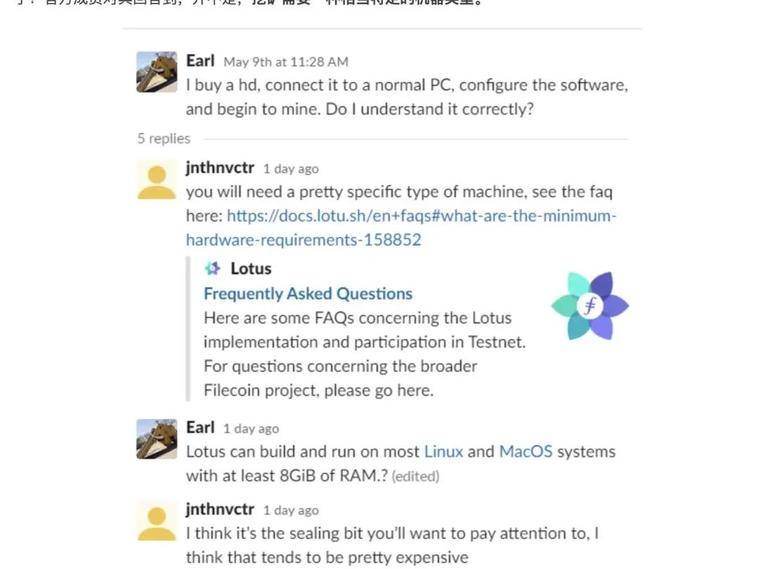Open the 'Frequently Asked Questions' preview title
760x569 pixels.
pos(308,294)
